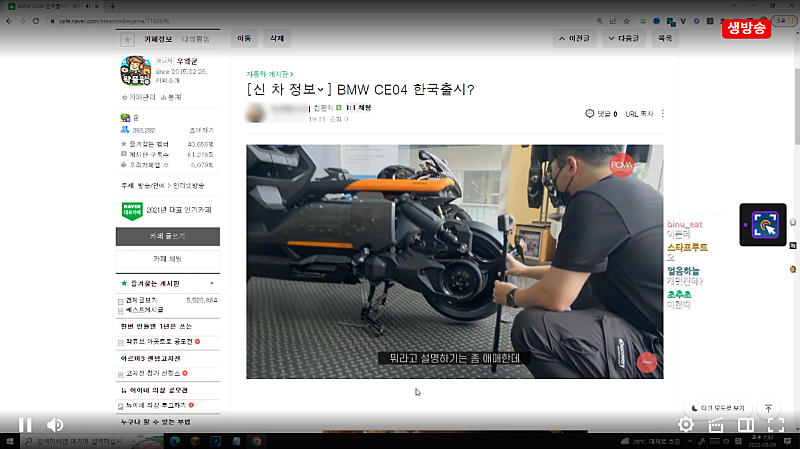
Task: Open the Windows Start menu
Action: [10, 441]
